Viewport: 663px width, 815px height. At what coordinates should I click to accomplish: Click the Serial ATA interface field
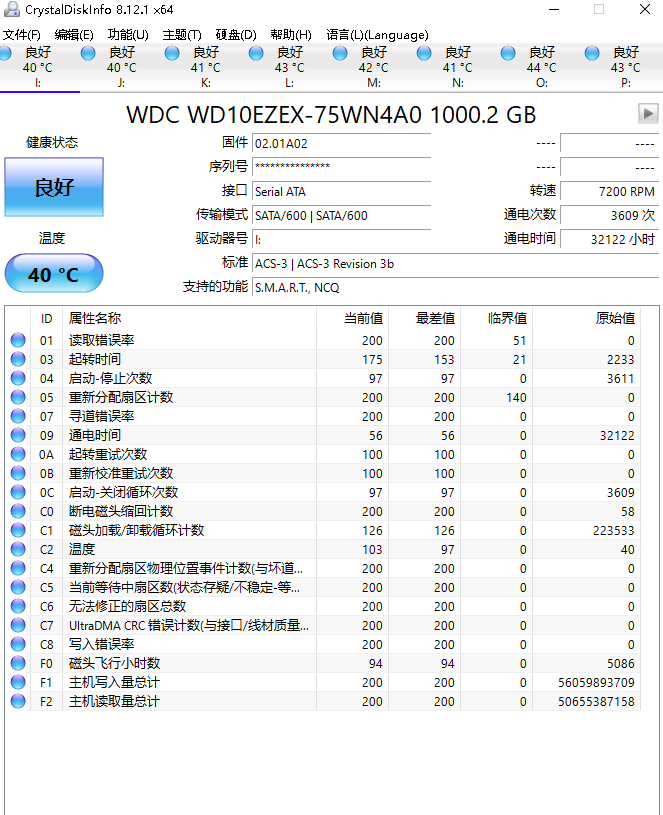click(341, 191)
